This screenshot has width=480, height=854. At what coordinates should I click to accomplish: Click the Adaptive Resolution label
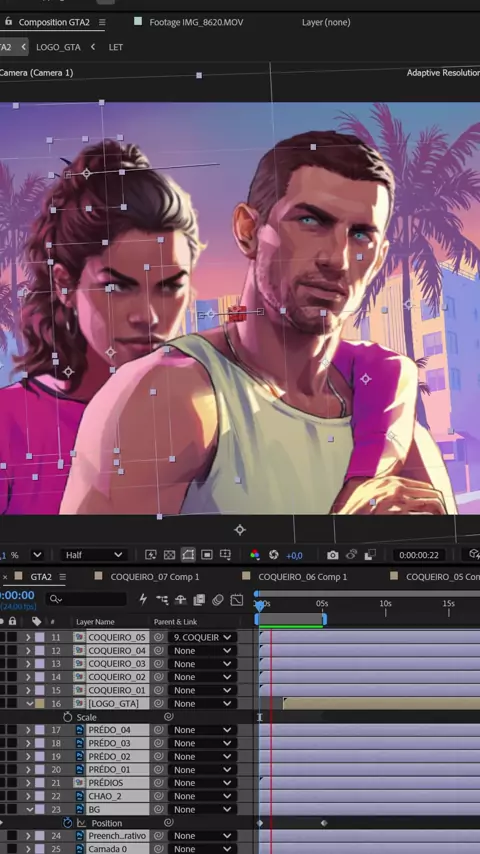tap(443, 72)
